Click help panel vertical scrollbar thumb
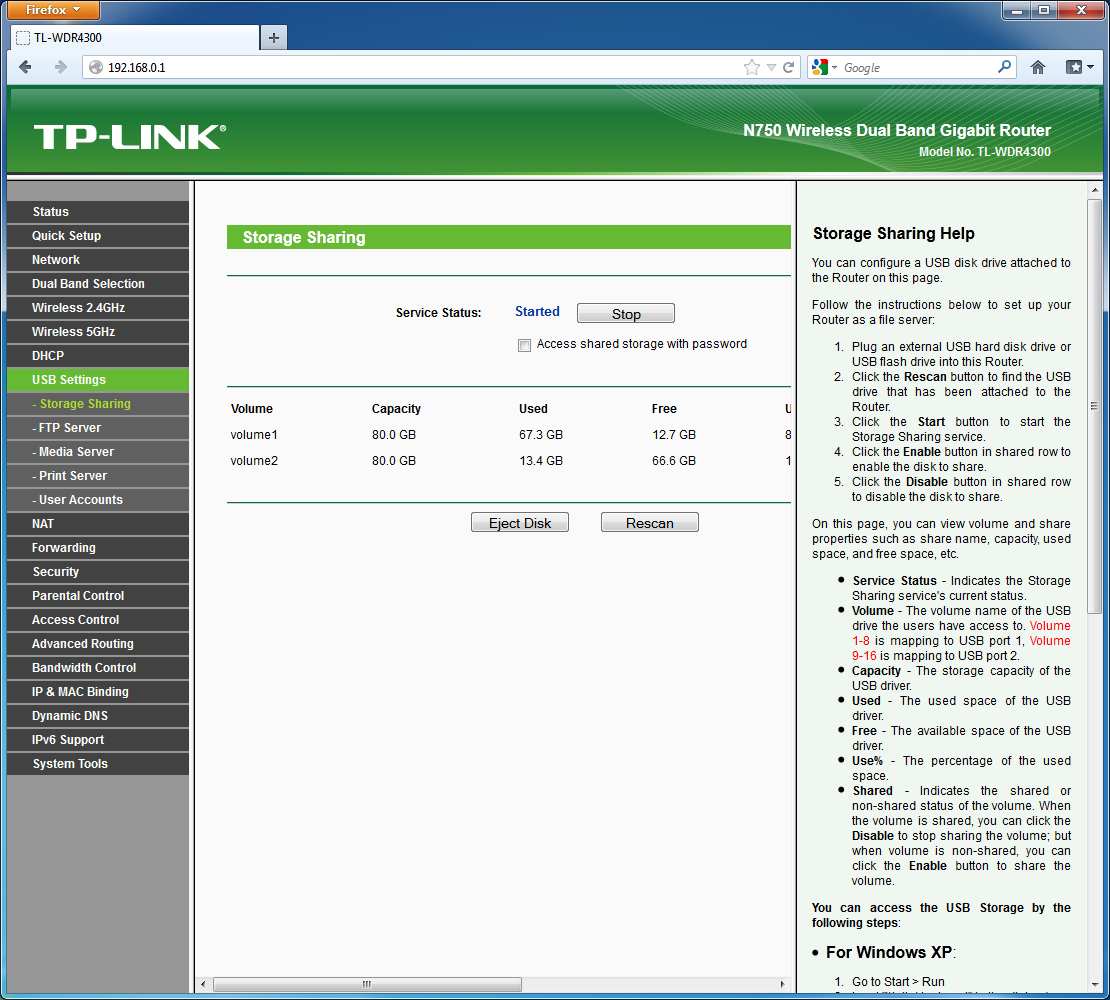The width and height of the screenshot is (1110, 1000). [1094, 406]
